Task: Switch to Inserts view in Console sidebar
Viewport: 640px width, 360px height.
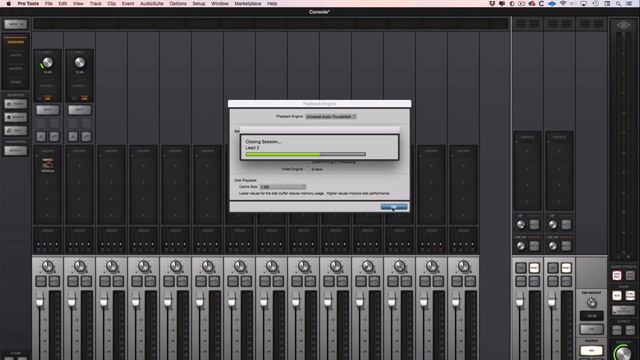Action: (16, 69)
